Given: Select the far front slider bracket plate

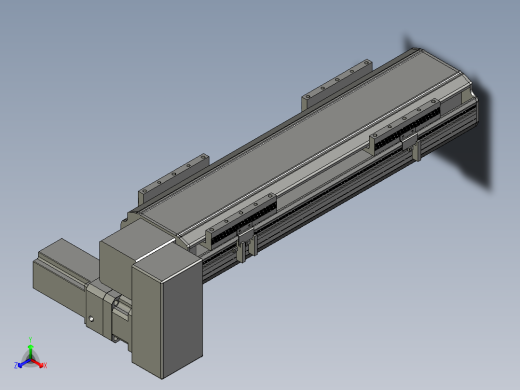Looking at the screenshot, I should click(x=405, y=126).
